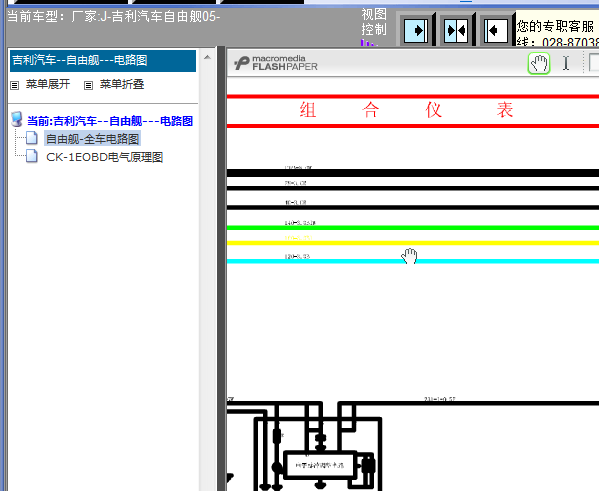Click the yellow wire line in diagram

pos(413,243)
